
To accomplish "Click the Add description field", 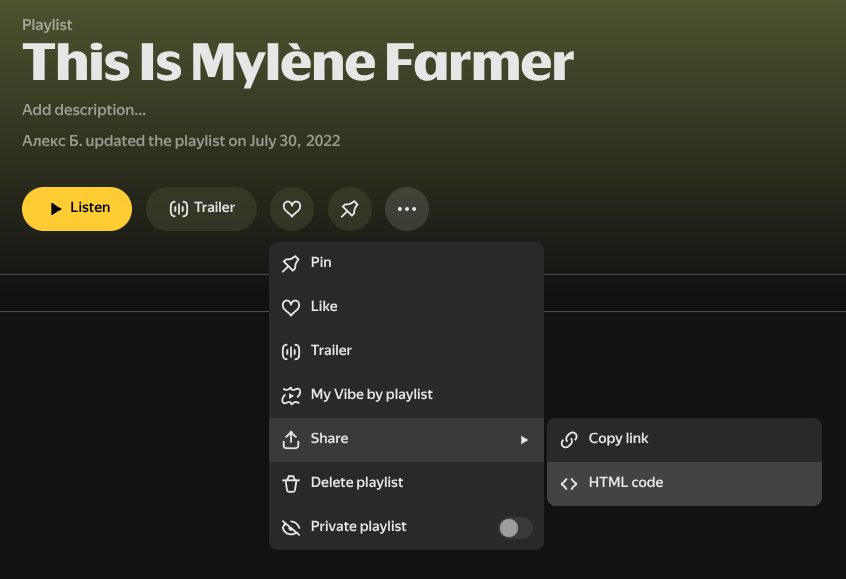I will 84,110.
